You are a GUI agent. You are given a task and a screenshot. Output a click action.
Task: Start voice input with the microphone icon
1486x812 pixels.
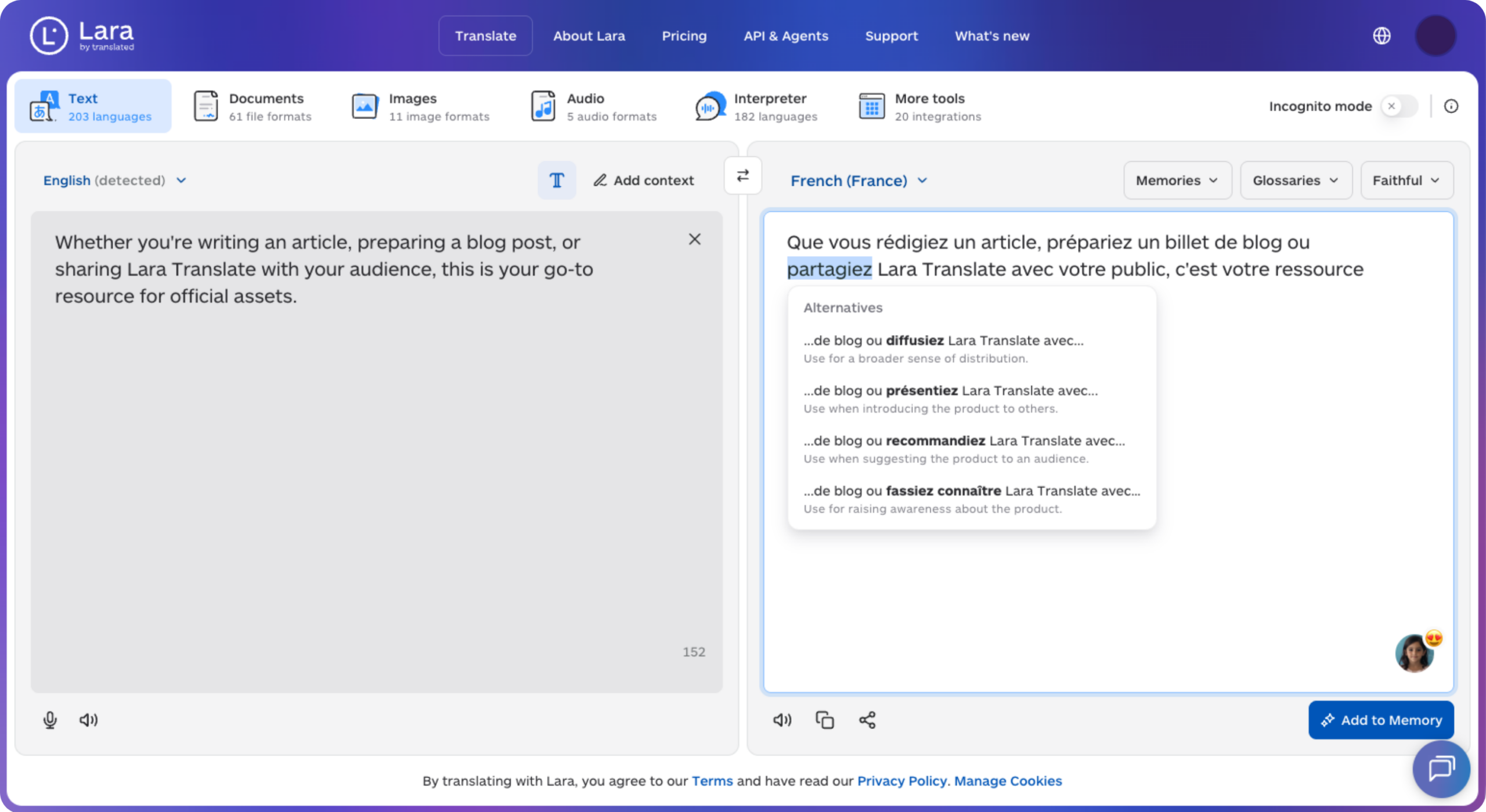(x=50, y=720)
